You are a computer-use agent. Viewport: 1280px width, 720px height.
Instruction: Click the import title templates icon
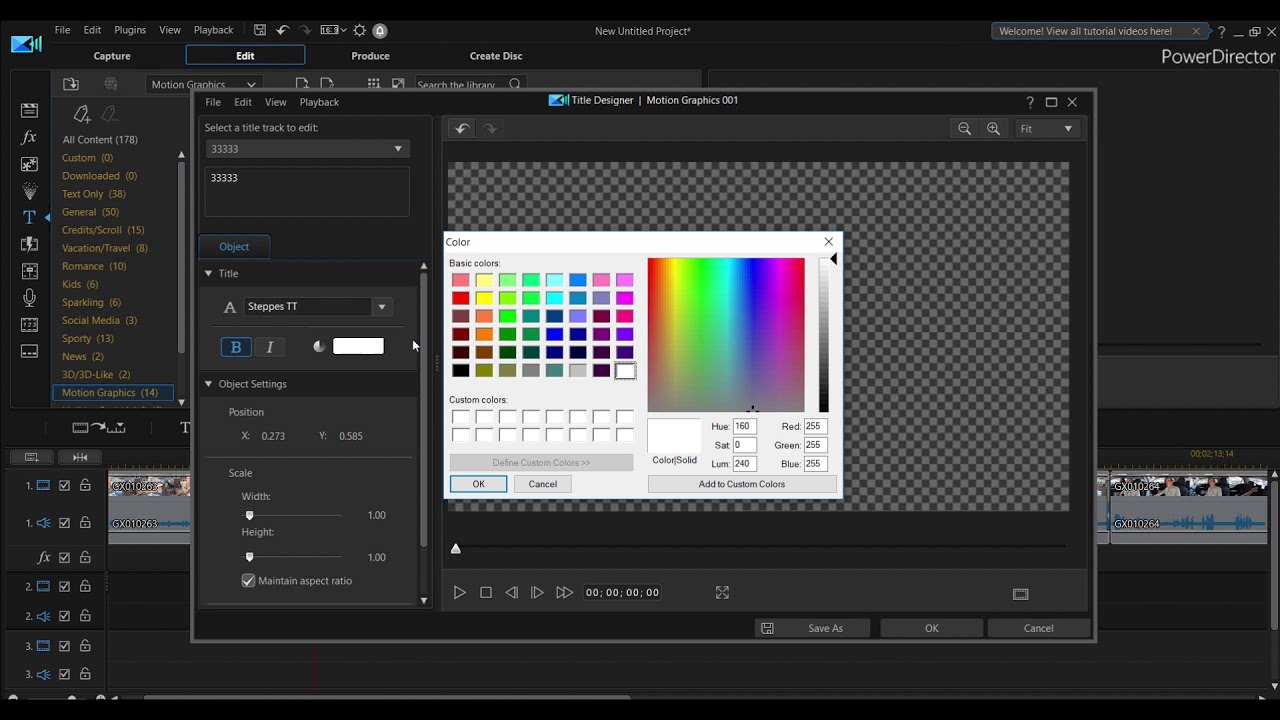pos(71,85)
